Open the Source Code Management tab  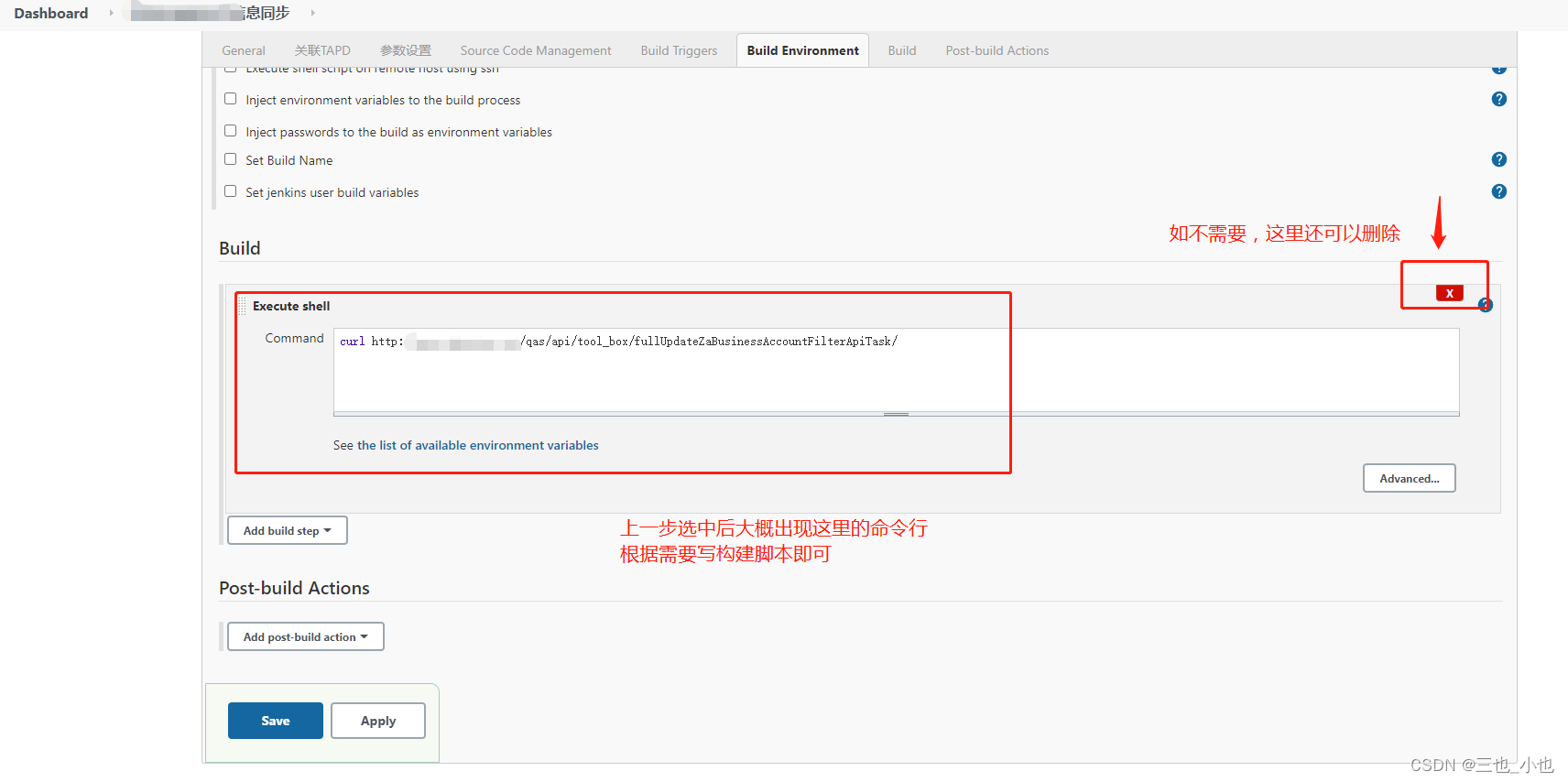536,50
